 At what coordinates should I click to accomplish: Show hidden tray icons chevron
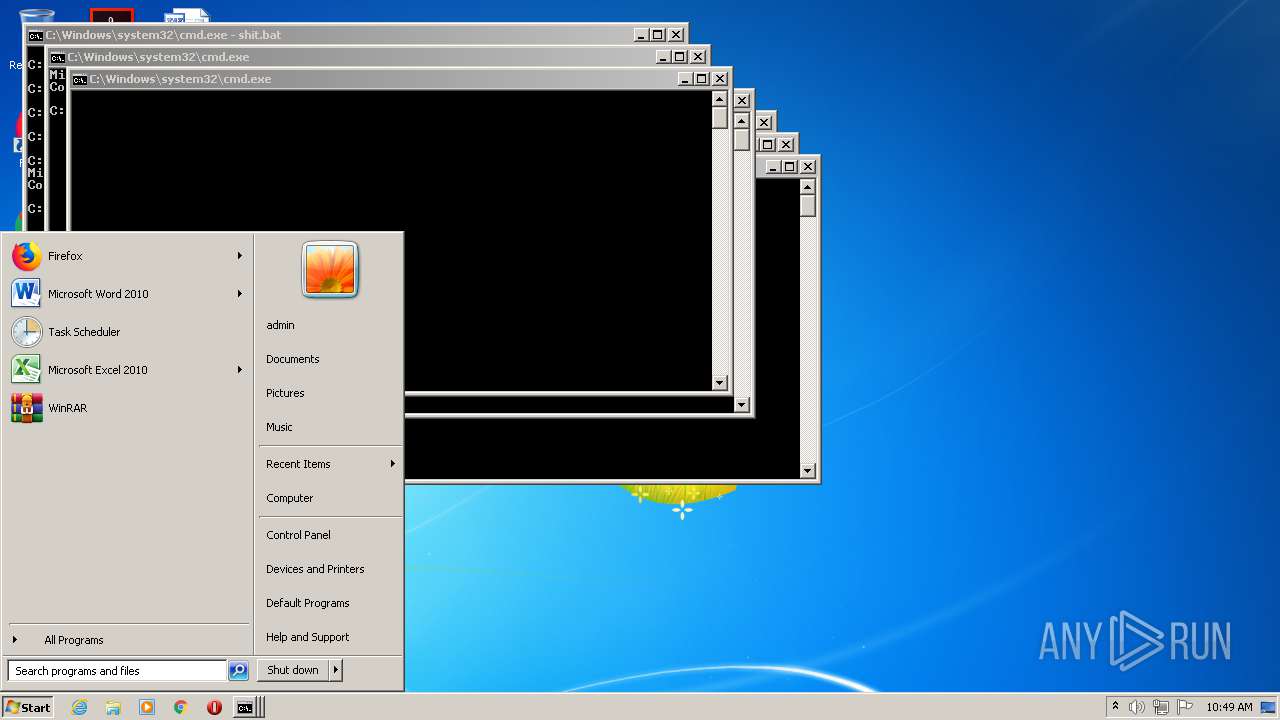point(1115,706)
